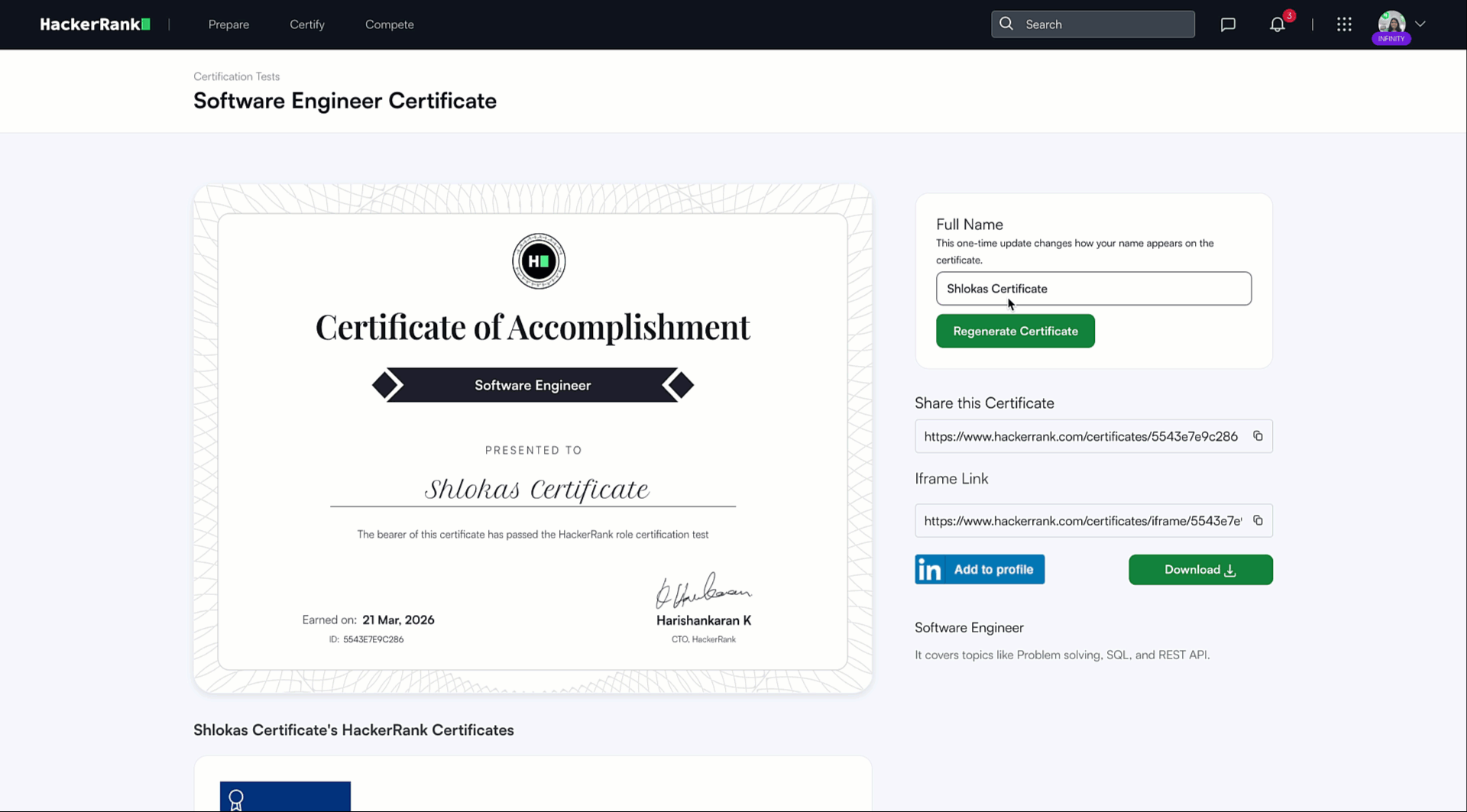Click the certificate preview image
Viewport: 1467px width, 812px height.
tap(533, 438)
